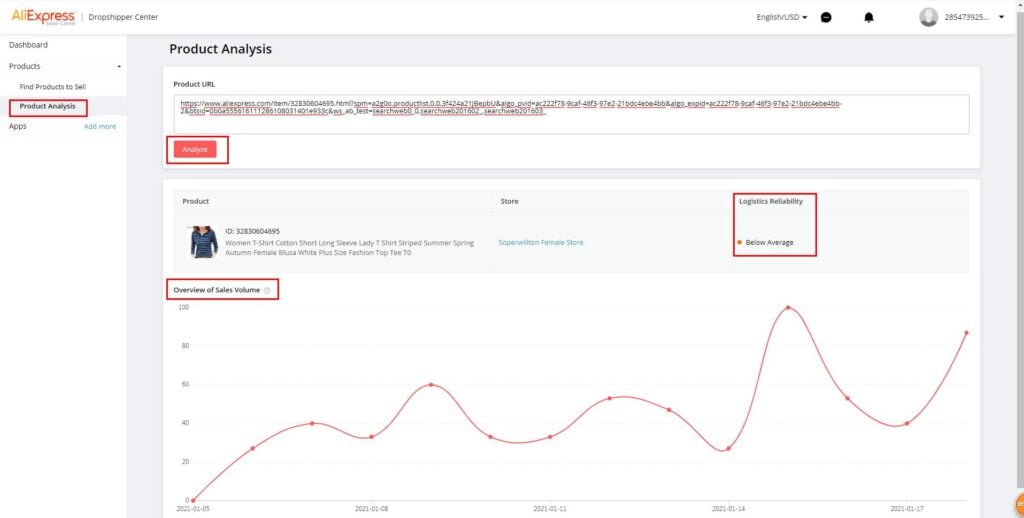Click the orange floating widget icon
Screen dimensions: 1024x518
coord(1019,504)
